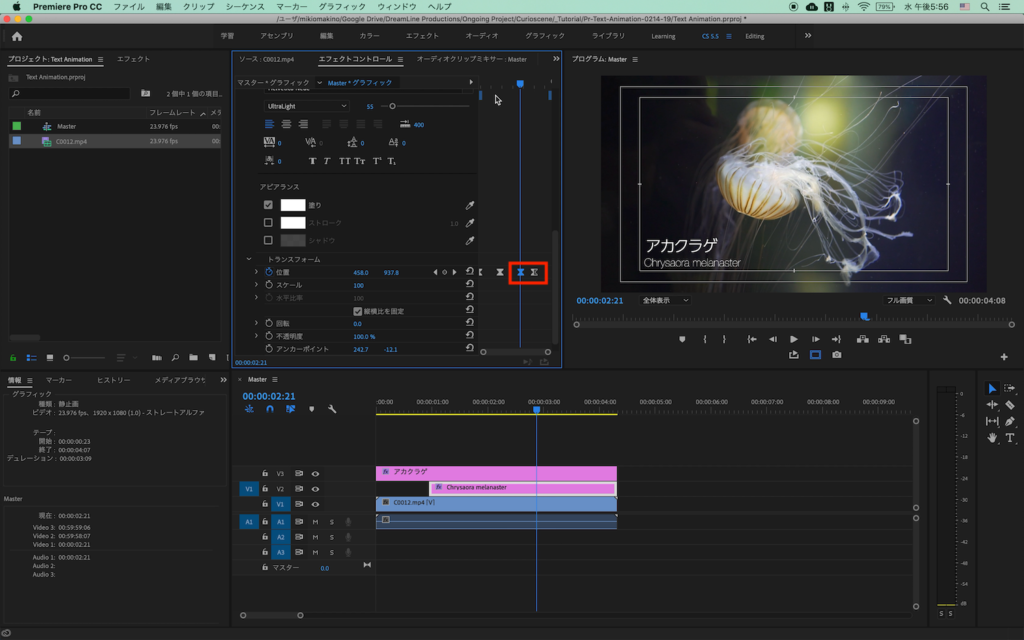Open the フル画質 playback resolution dropdown
This screenshot has height=640, width=1024.
click(x=906, y=300)
